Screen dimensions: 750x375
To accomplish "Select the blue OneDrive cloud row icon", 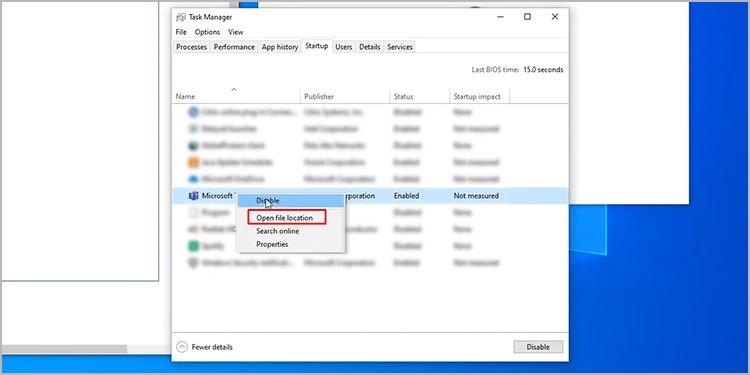I will tap(193, 179).
